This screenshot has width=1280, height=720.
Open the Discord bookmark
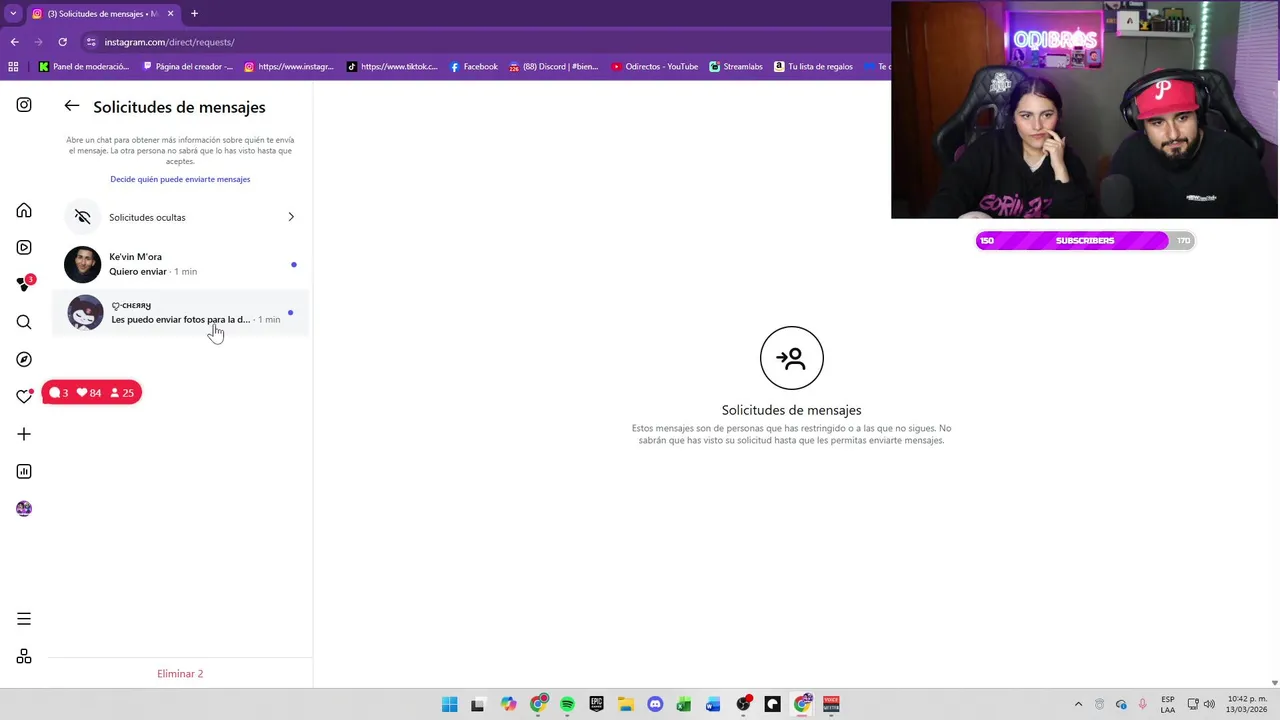coord(553,67)
